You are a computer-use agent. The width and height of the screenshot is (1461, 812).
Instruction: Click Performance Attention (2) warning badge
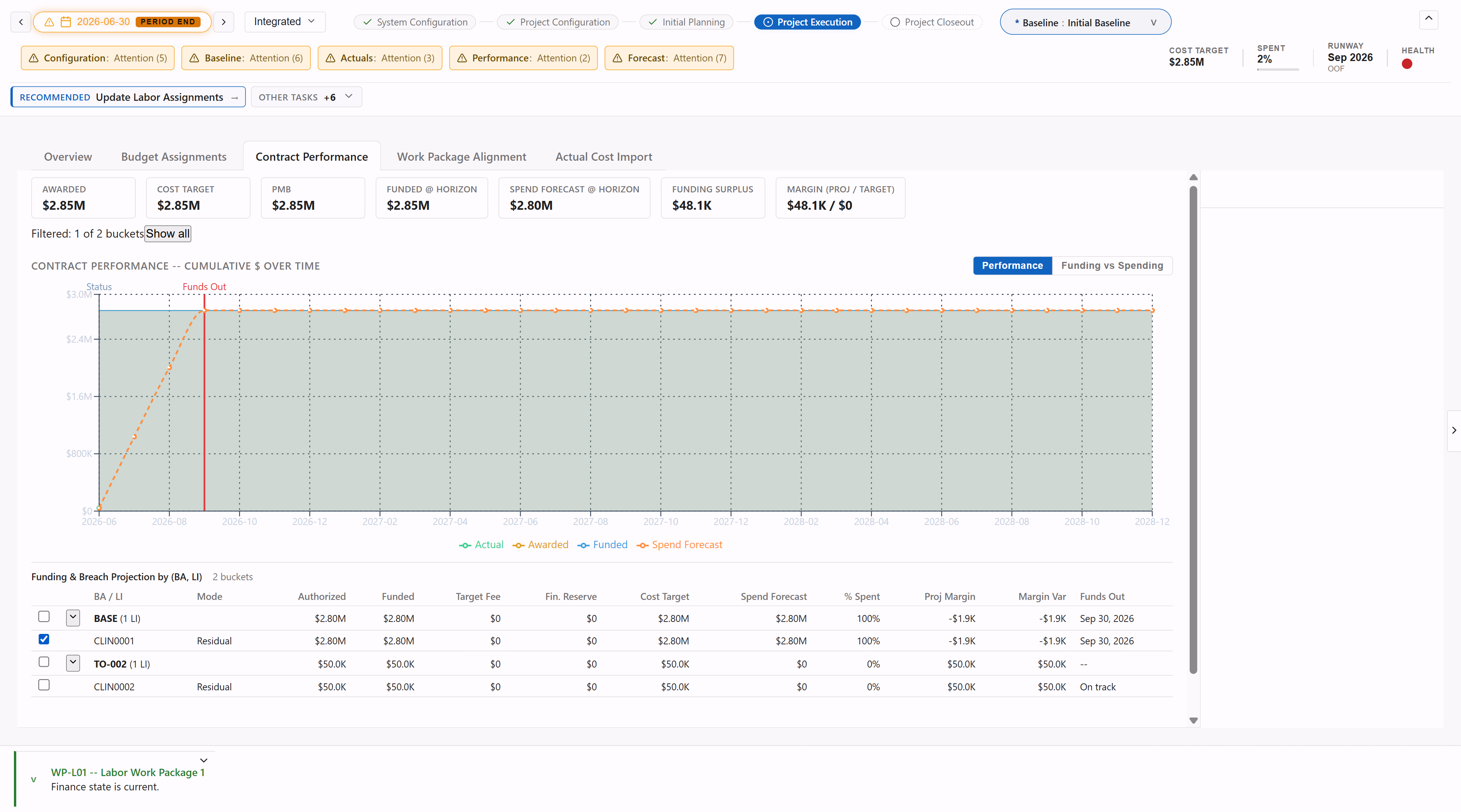(x=523, y=58)
